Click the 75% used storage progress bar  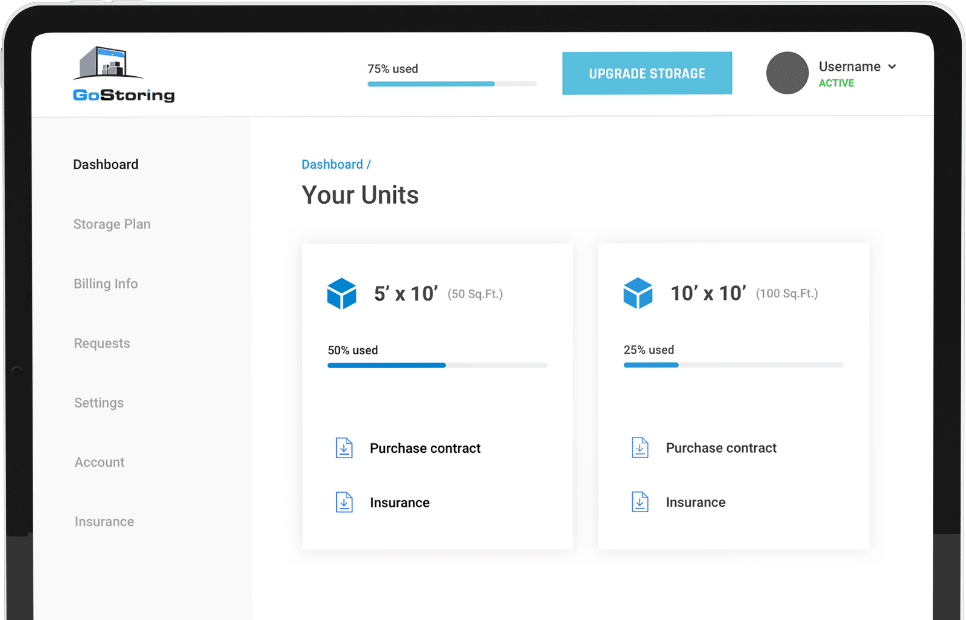click(x=452, y=84)
